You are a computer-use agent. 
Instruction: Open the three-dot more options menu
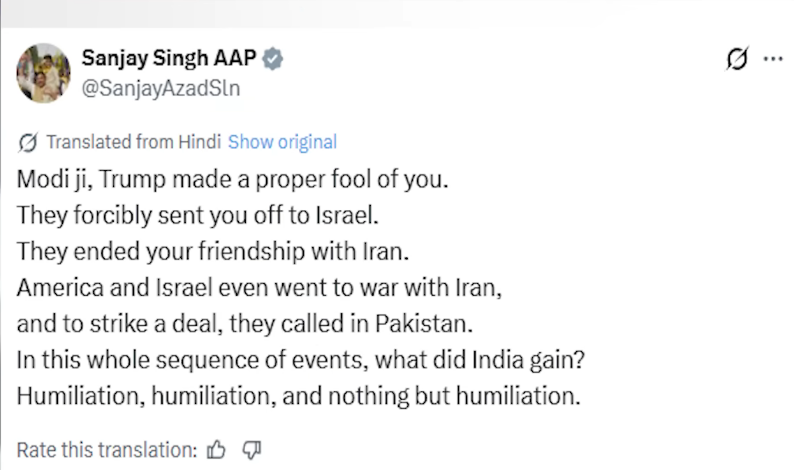(x=772, y=59)
